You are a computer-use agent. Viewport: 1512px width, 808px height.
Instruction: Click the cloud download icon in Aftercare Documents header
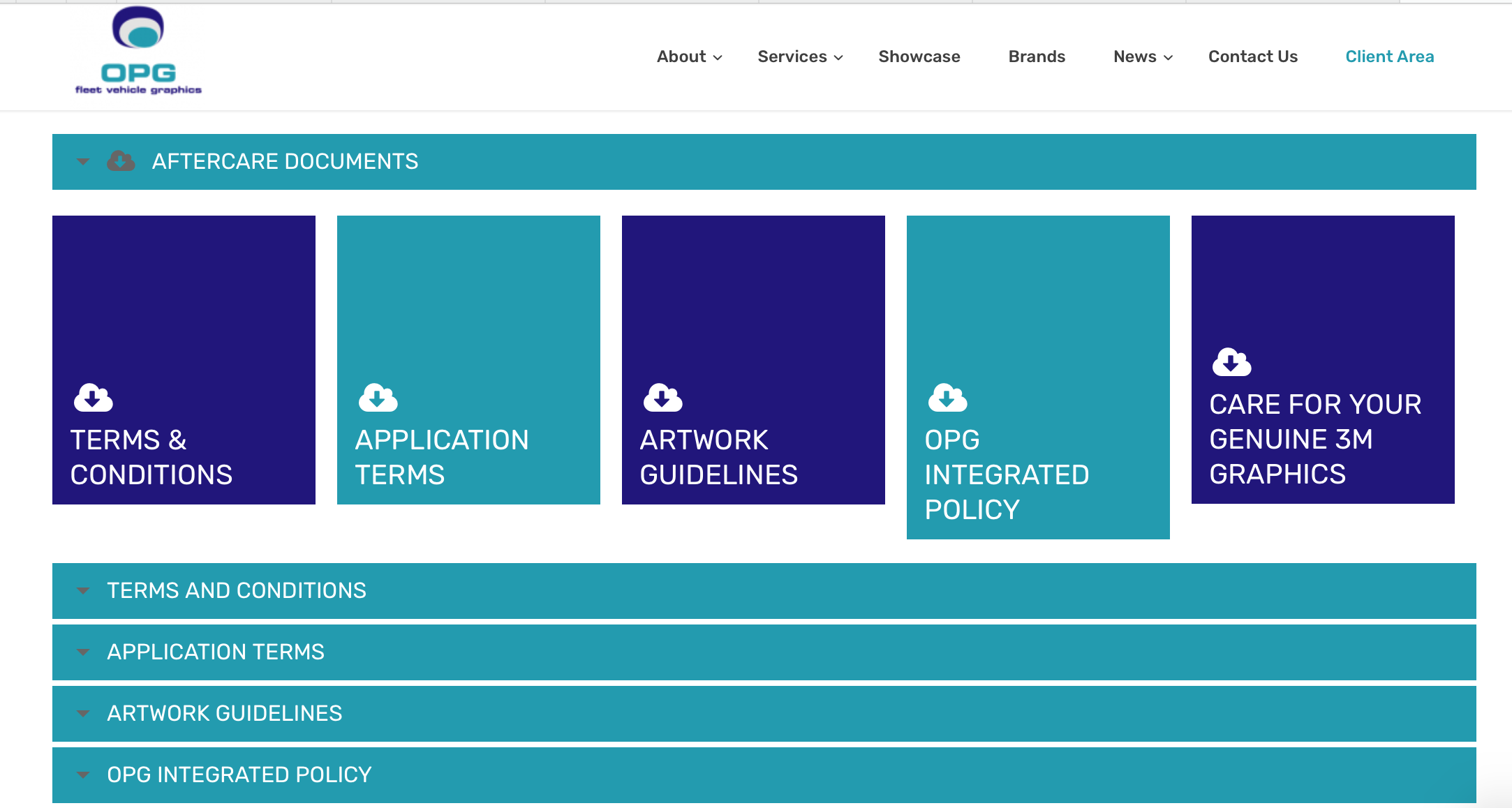tap(121, 161)
